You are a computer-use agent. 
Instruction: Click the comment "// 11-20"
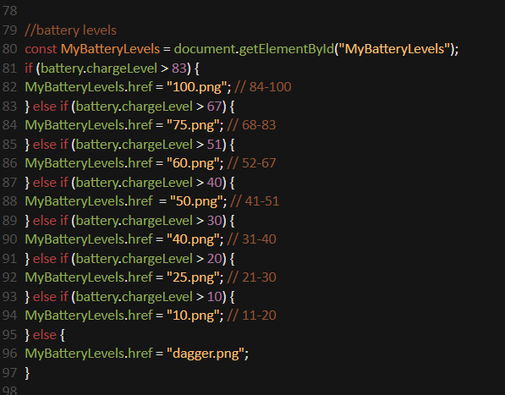tap(252, 315)
